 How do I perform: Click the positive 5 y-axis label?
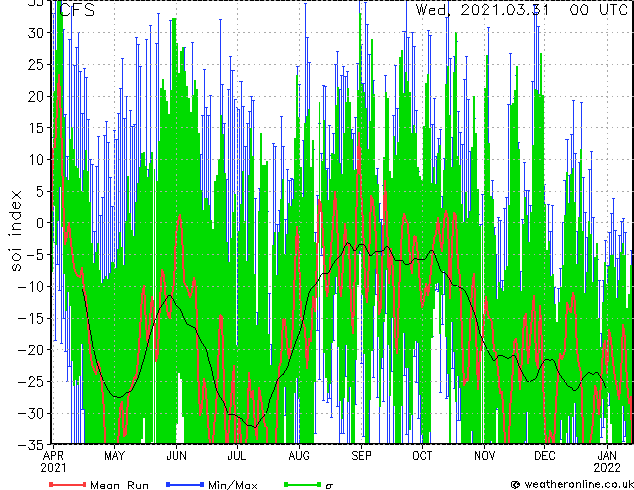point(39,191)
